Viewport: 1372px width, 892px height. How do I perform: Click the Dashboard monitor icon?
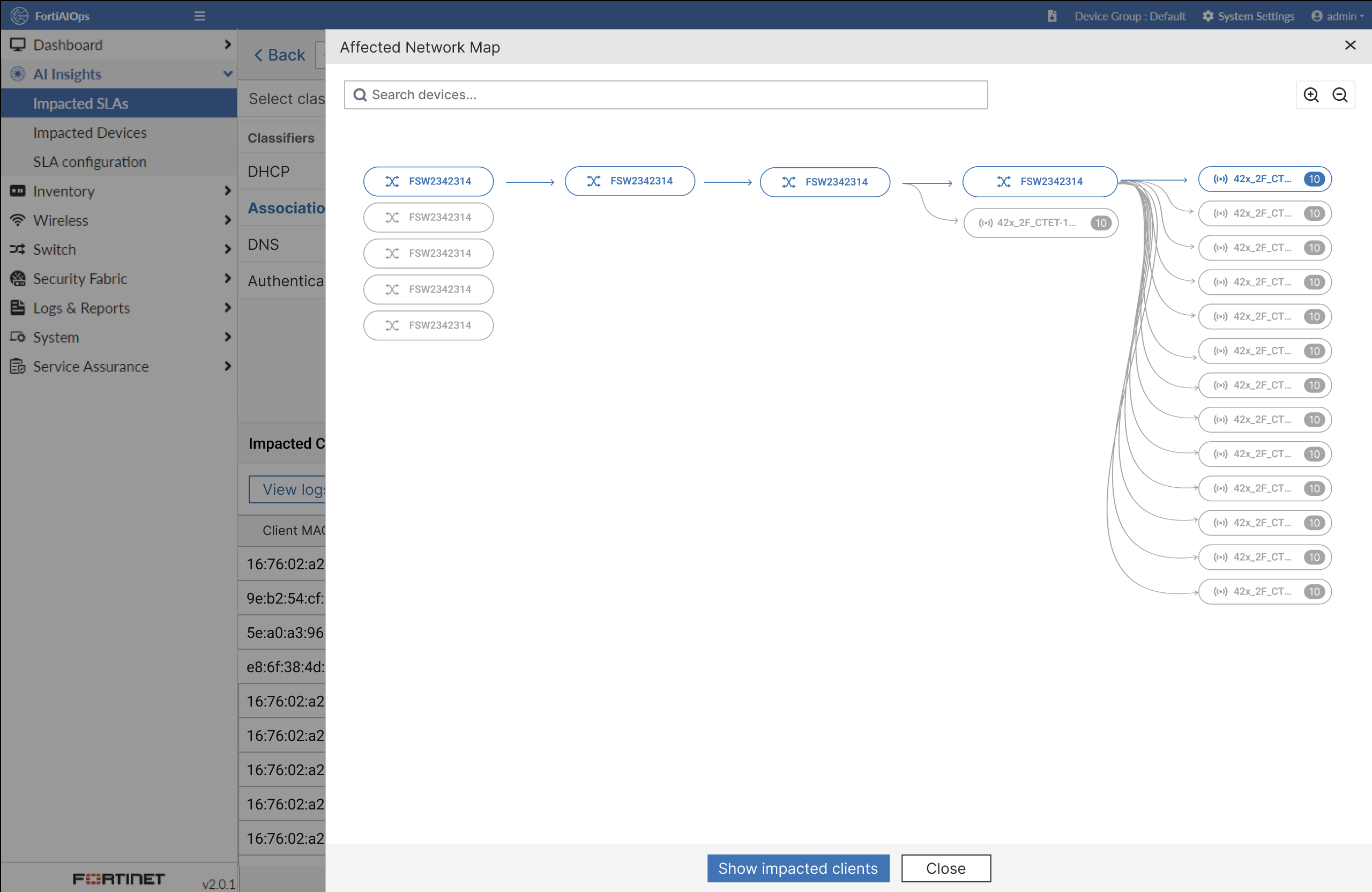[x=18, y=45]
